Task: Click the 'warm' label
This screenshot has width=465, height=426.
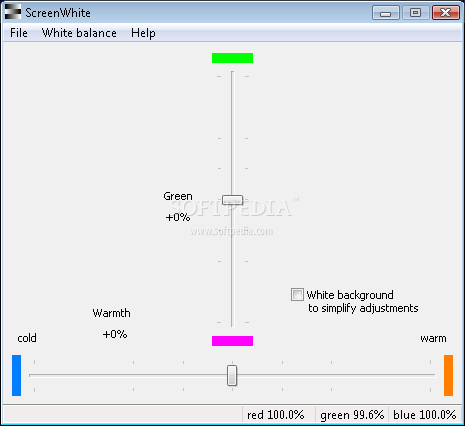Action: [x=433, y=338]
